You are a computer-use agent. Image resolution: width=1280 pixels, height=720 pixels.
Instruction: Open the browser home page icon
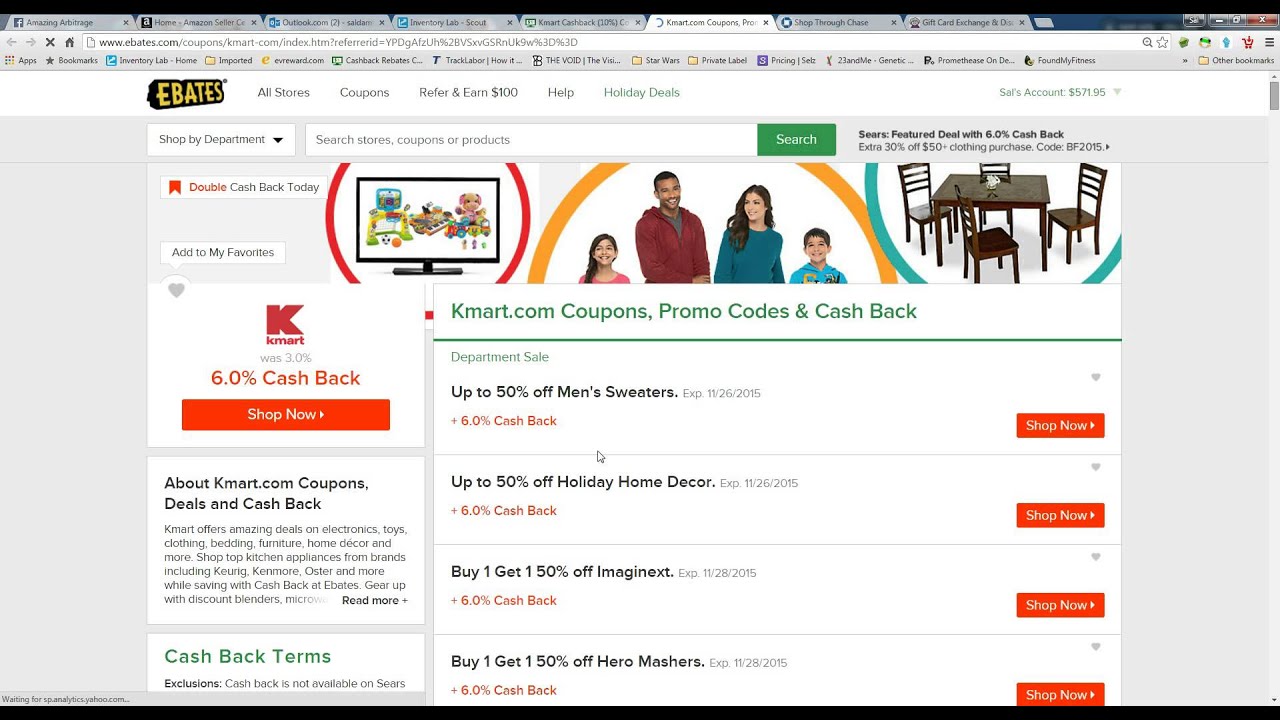(69, 42)
